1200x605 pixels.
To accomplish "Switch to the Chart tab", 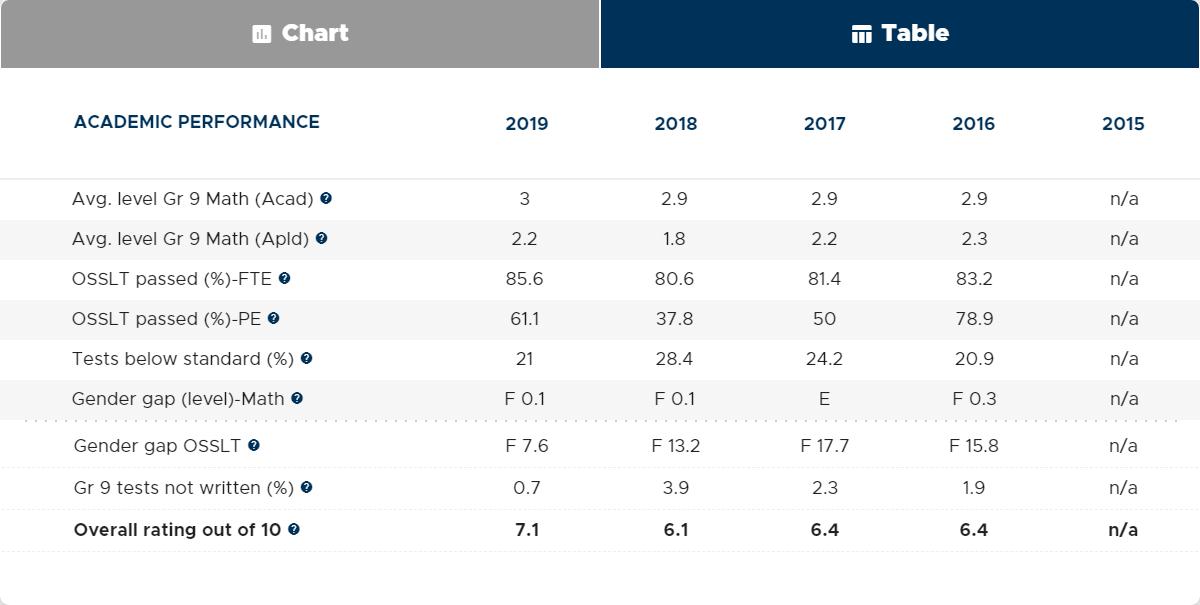I will pyautogui.click(x=300, y=34).
